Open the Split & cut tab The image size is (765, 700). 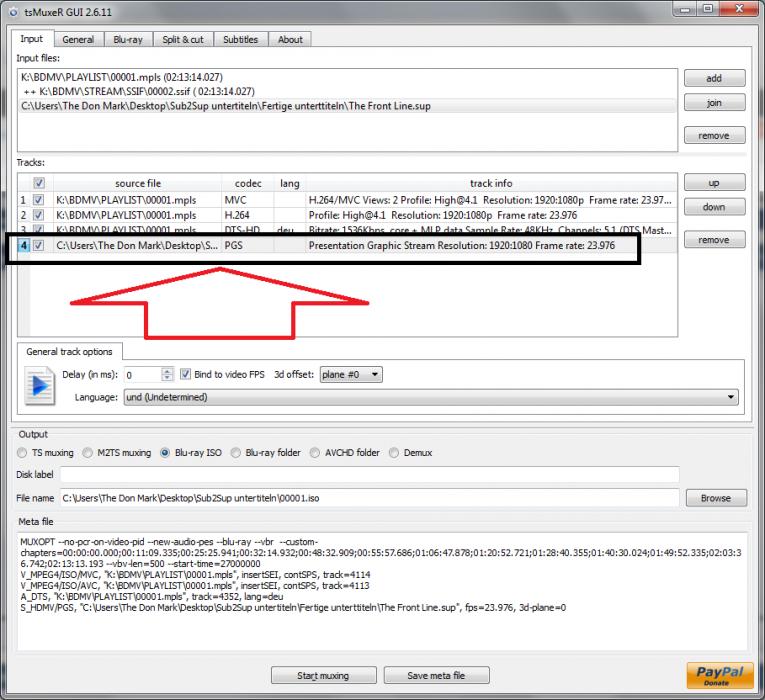(183, 40)
